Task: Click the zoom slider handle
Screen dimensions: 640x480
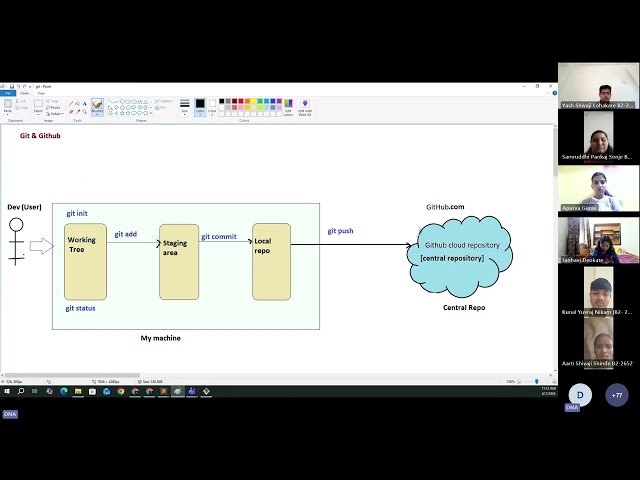Action: coord(537,381)
